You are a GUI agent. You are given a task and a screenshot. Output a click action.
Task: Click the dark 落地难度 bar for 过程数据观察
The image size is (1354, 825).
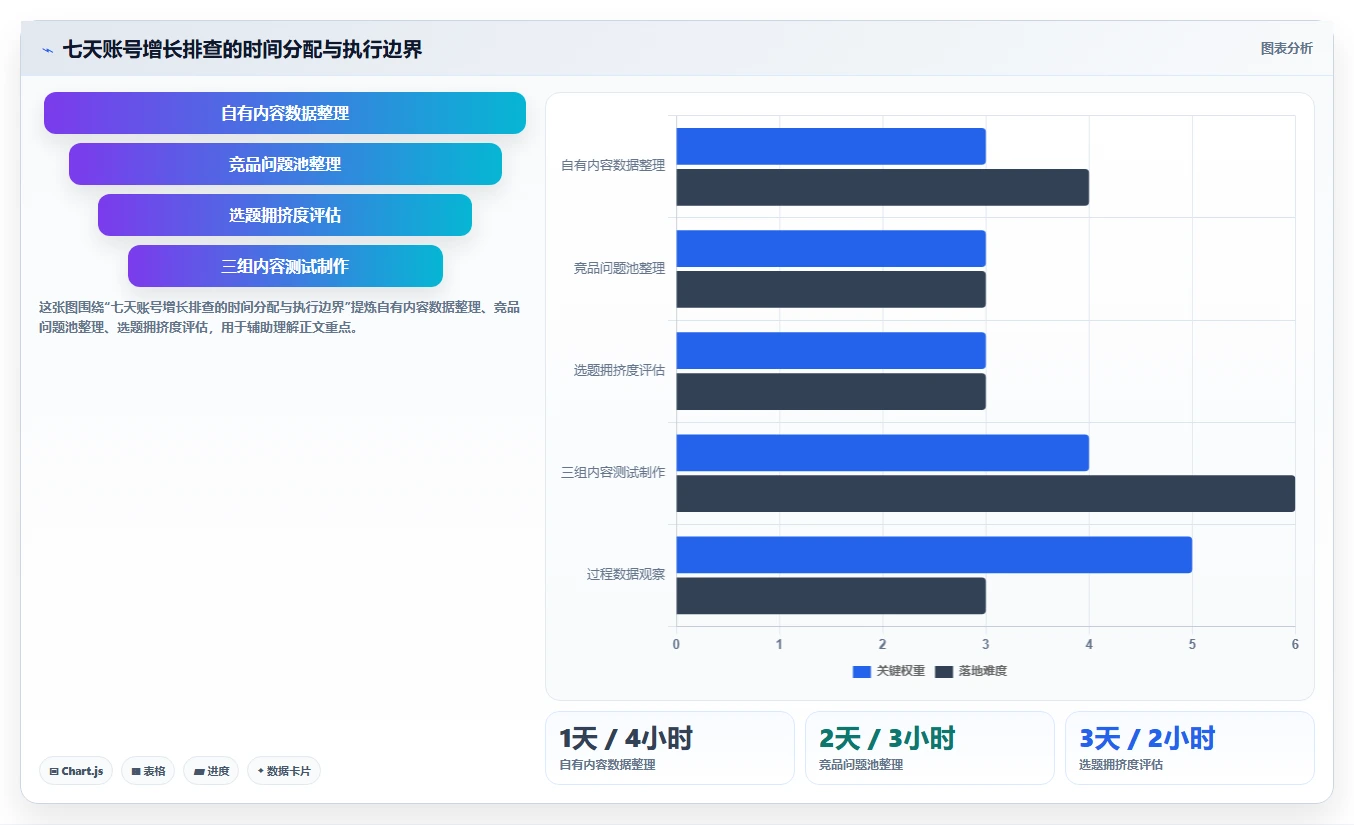coord(831,596)
